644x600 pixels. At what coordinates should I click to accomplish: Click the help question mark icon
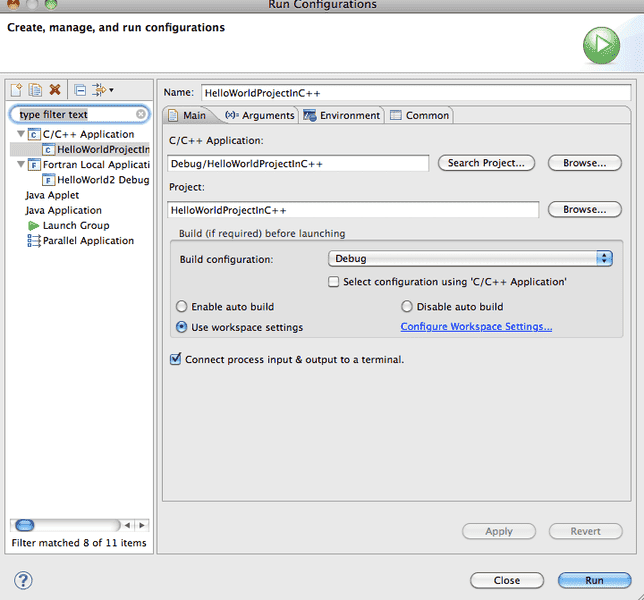[23, 580]
